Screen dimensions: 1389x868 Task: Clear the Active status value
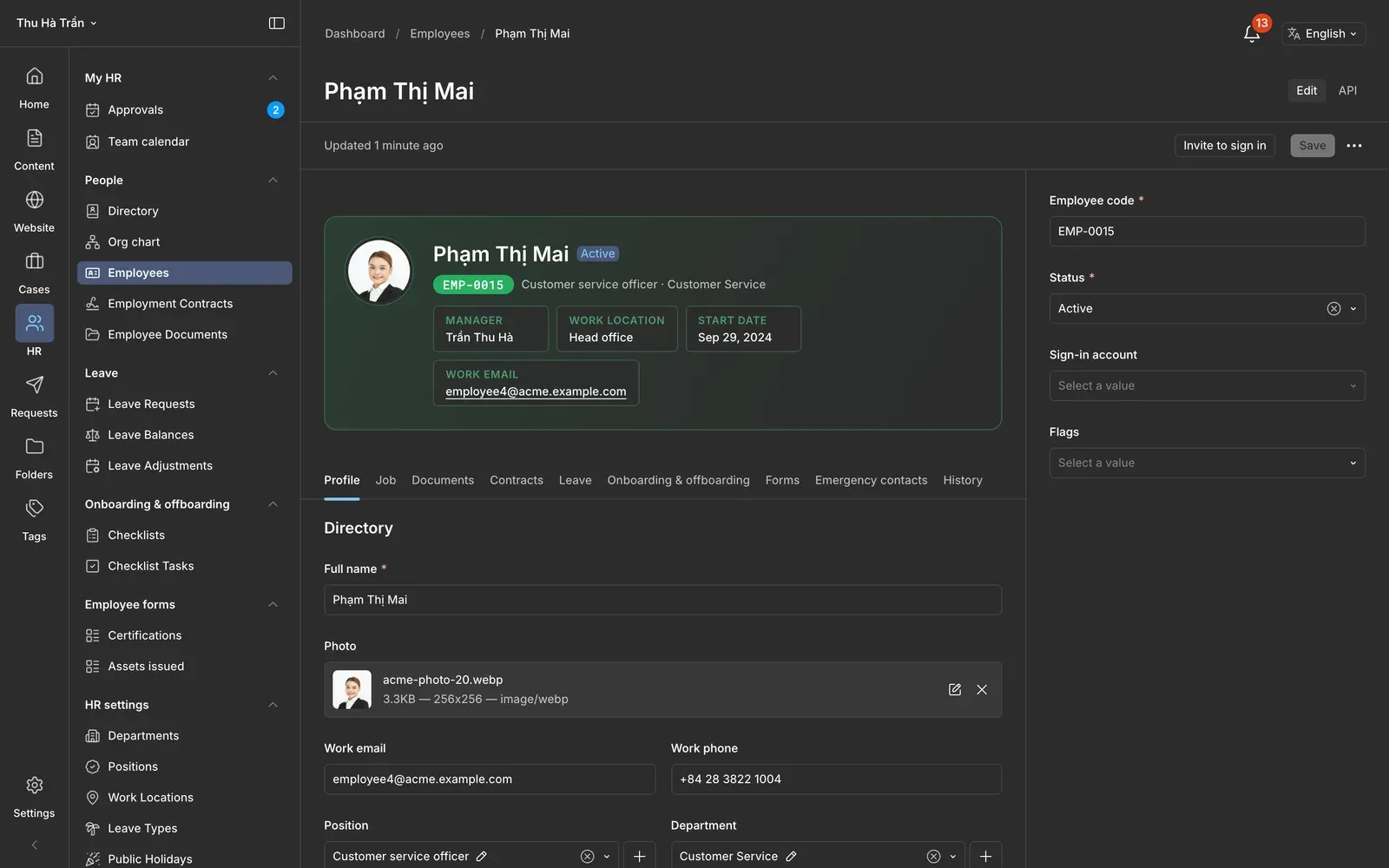pyautogui.click(x=1333, y=309)
